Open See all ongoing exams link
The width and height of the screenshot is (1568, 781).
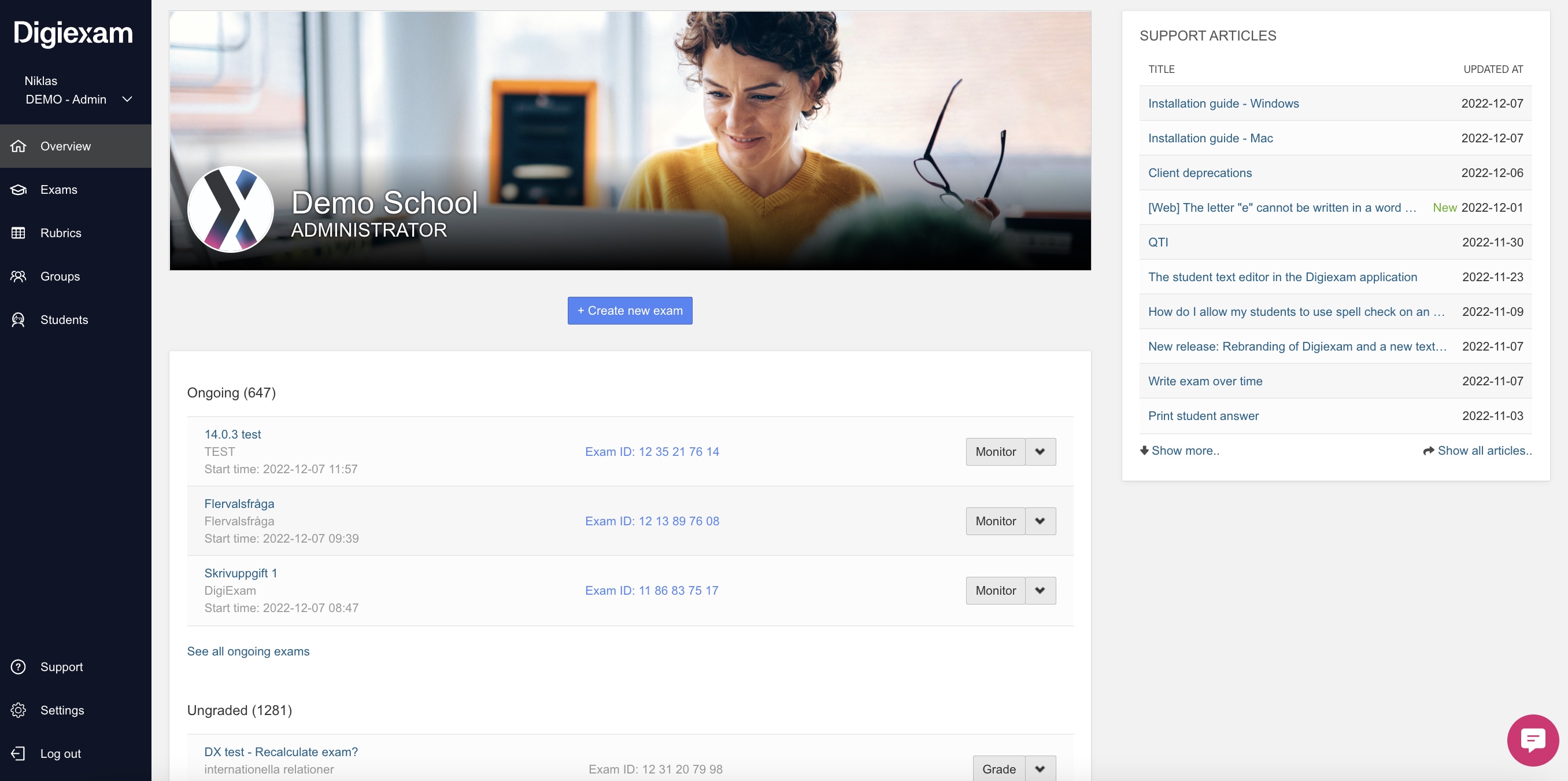point(247,651)
